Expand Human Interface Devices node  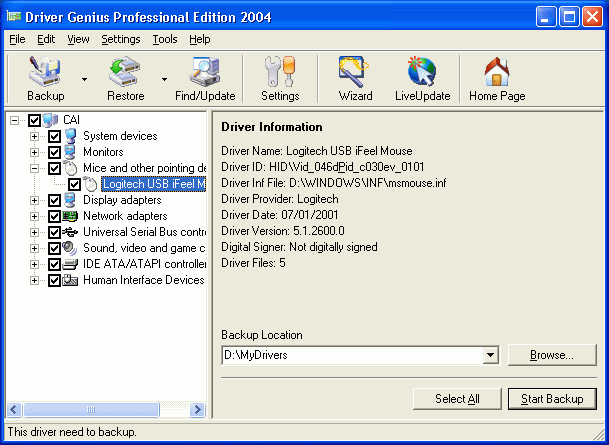(x=34, y=280)
